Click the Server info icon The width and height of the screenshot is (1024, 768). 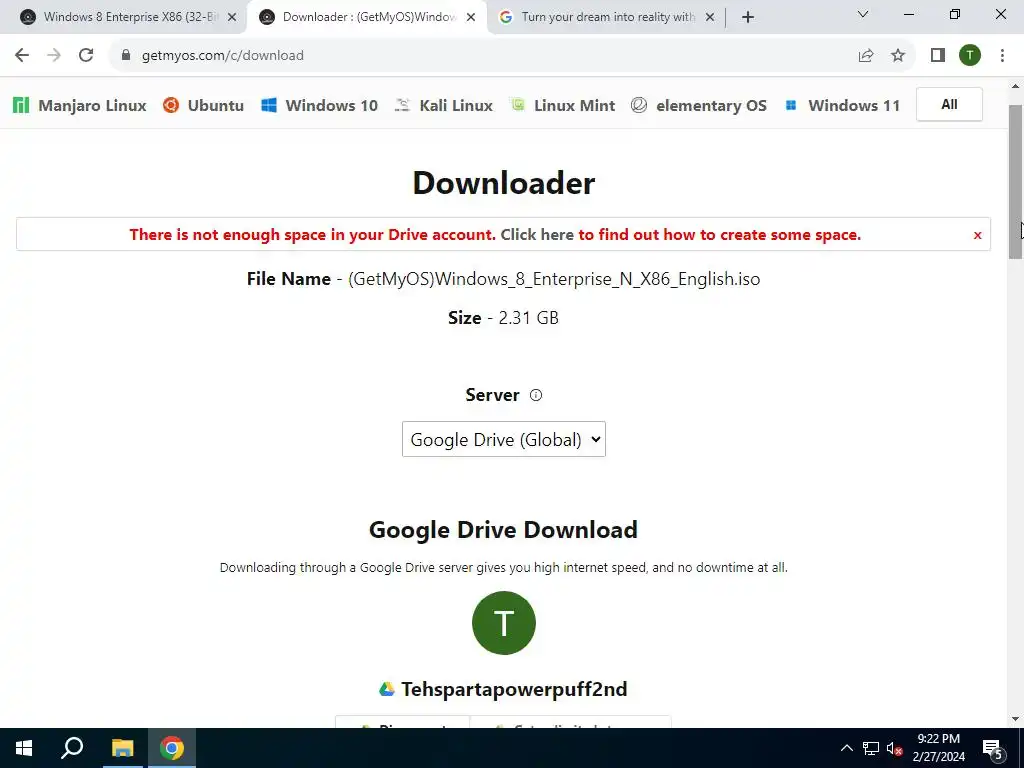[536, 395]
